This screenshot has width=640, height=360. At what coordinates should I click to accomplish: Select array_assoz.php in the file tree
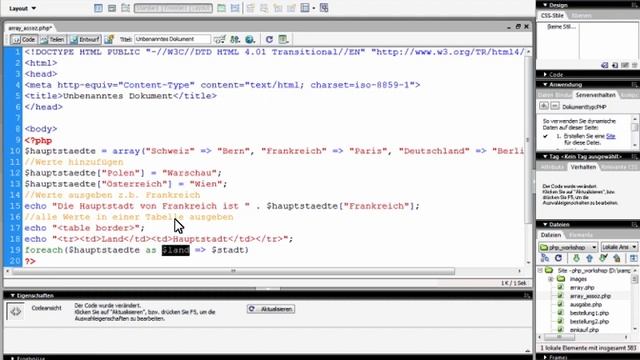(590, 296)
